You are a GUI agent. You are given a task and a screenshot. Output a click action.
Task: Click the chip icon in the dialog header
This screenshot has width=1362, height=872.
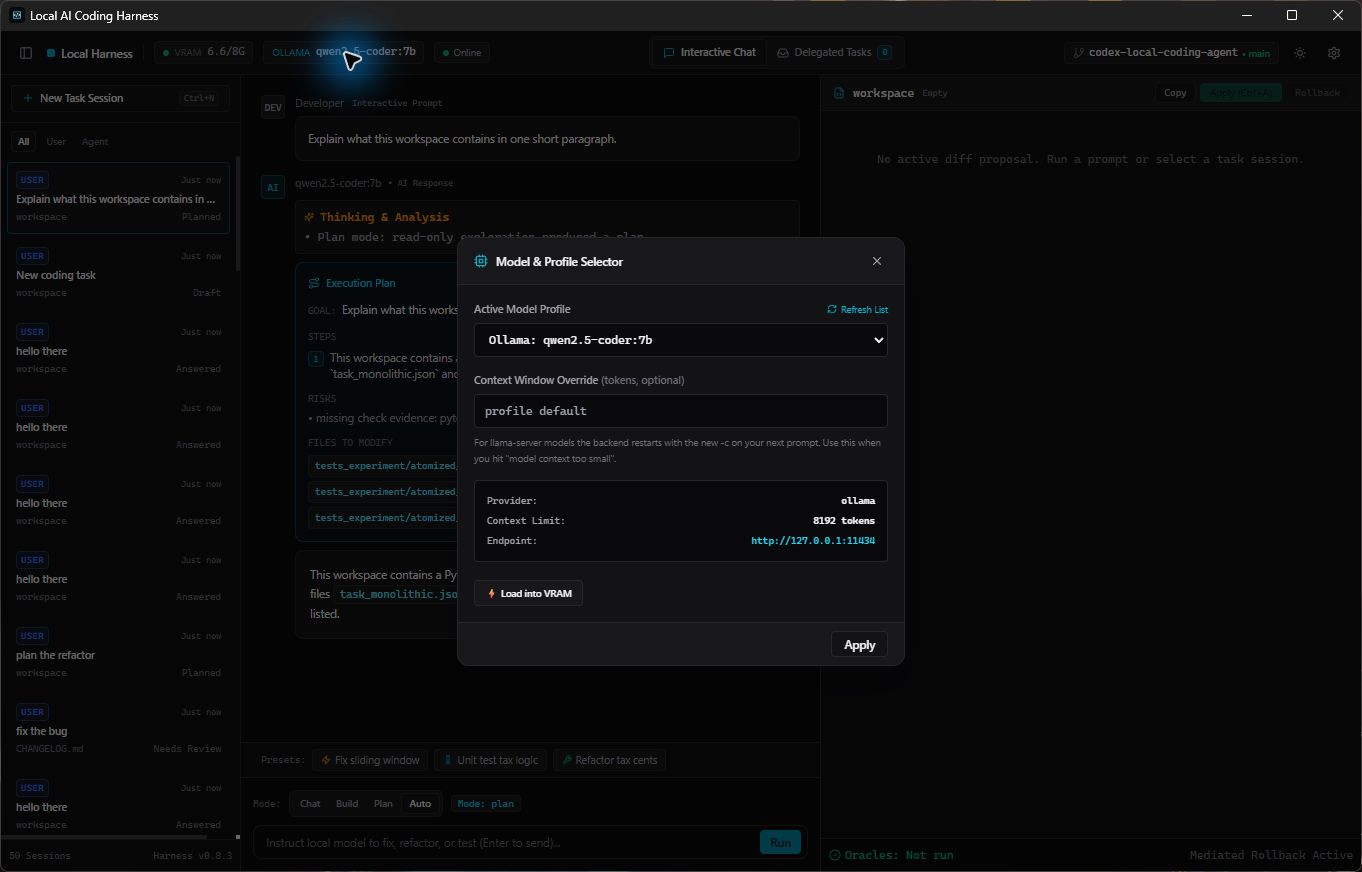(481, 261)
